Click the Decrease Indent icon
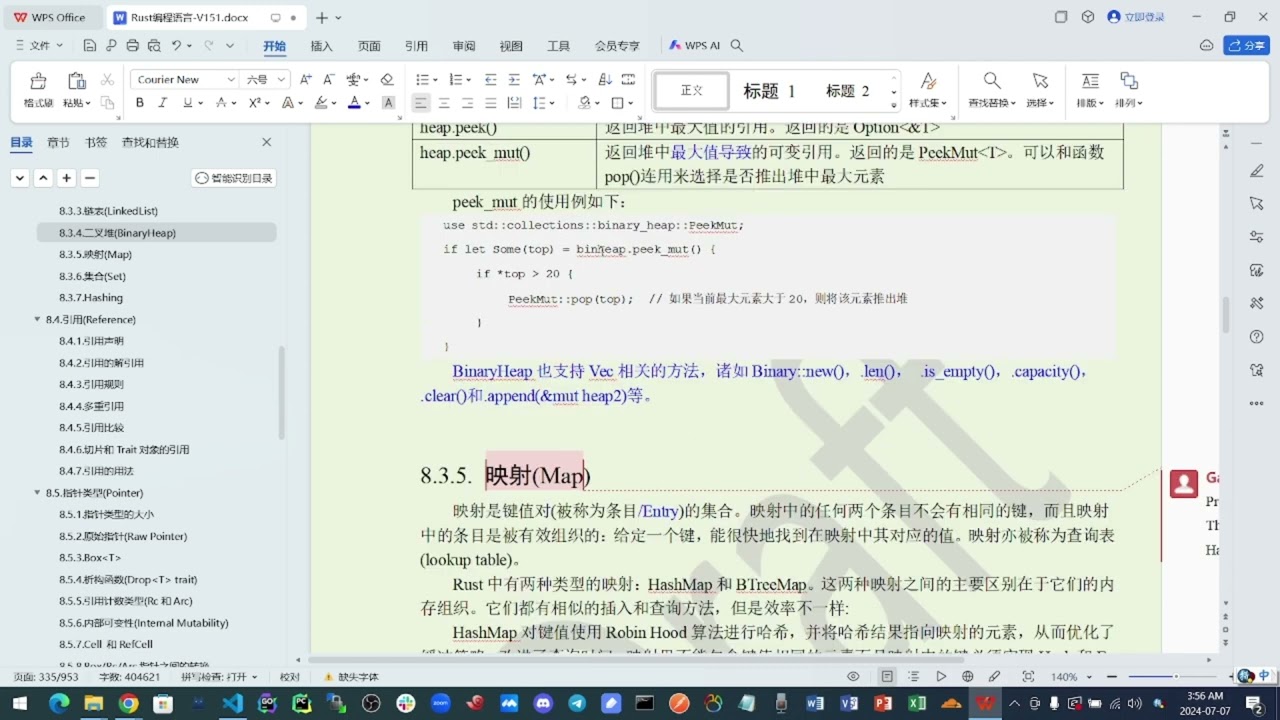 490,80
